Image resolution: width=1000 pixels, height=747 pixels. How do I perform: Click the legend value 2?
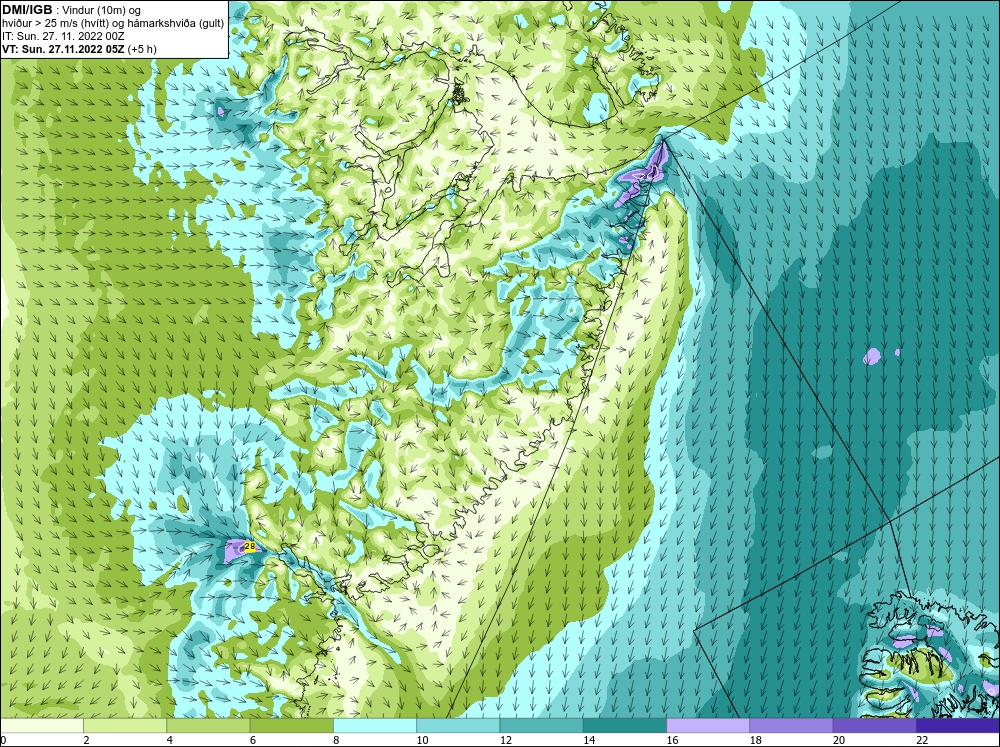[x=86, y=740]
